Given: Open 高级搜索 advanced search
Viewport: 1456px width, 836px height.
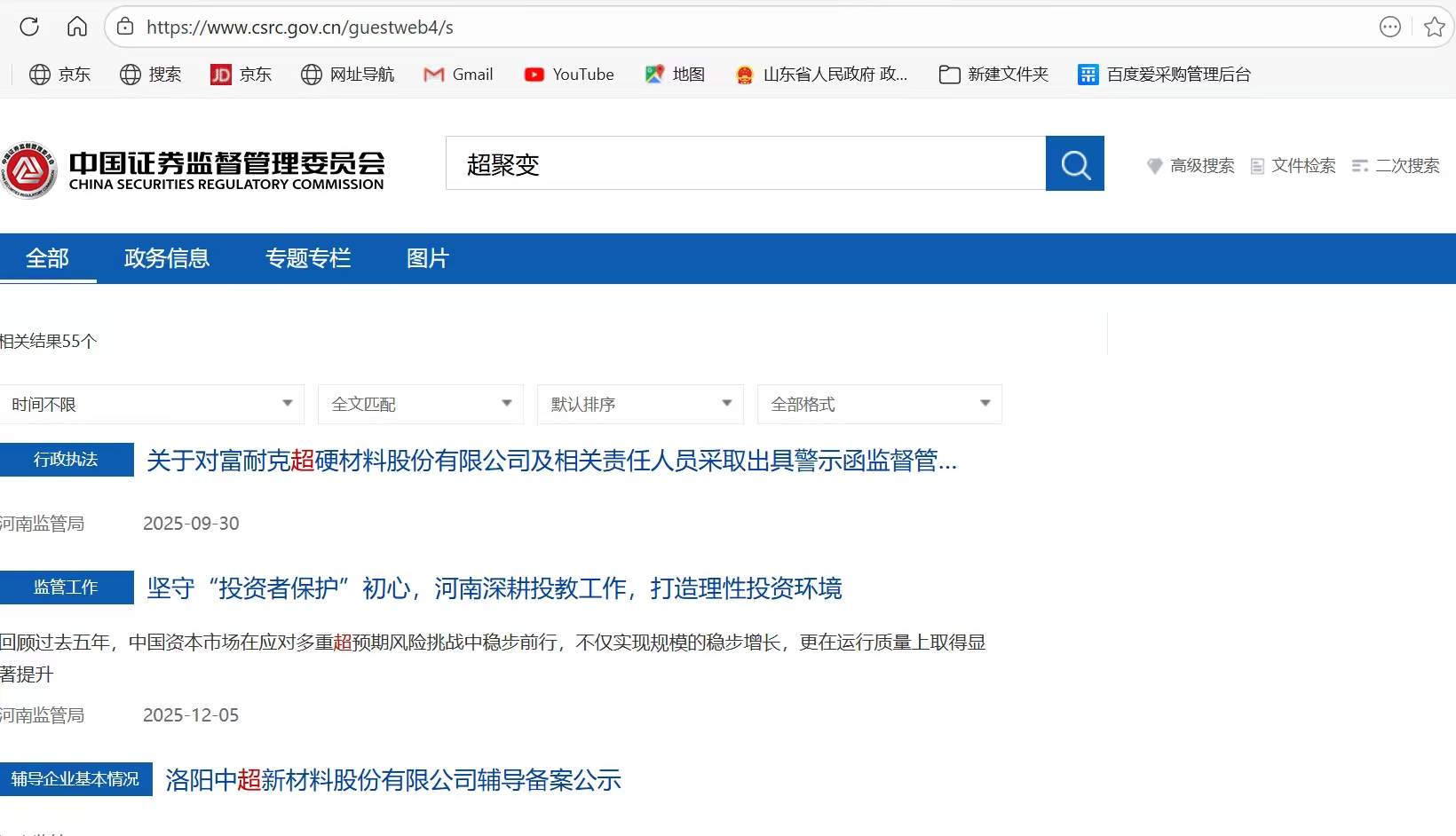Looking at the screenshot, I should pos(1191,166).
